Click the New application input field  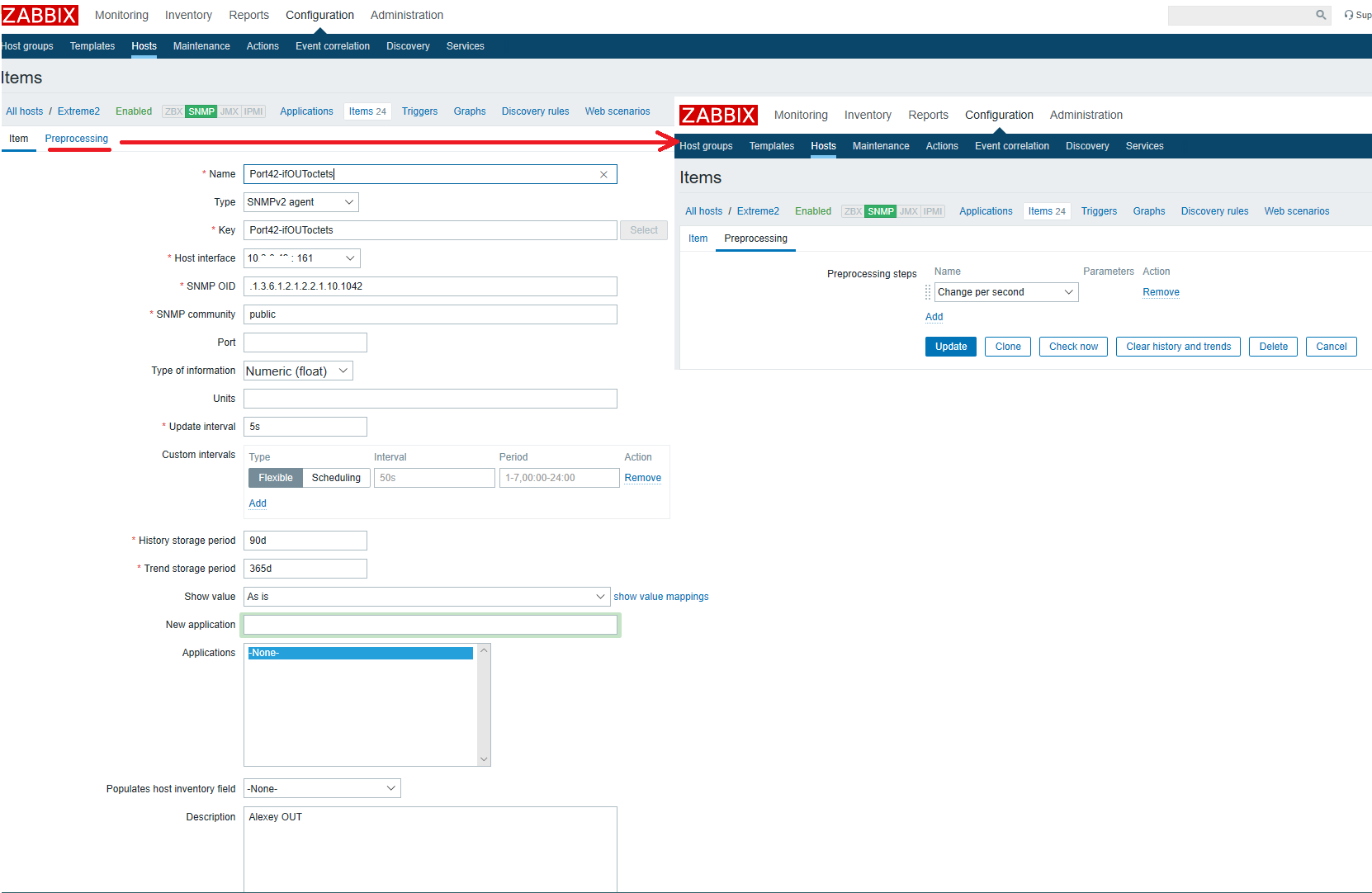pos(430,625)
